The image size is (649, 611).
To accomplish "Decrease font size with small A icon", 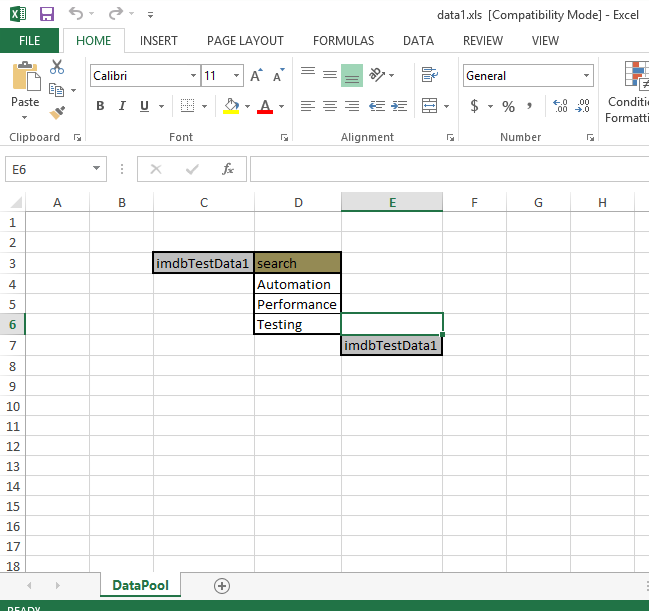I will click(x=279, y=75).
